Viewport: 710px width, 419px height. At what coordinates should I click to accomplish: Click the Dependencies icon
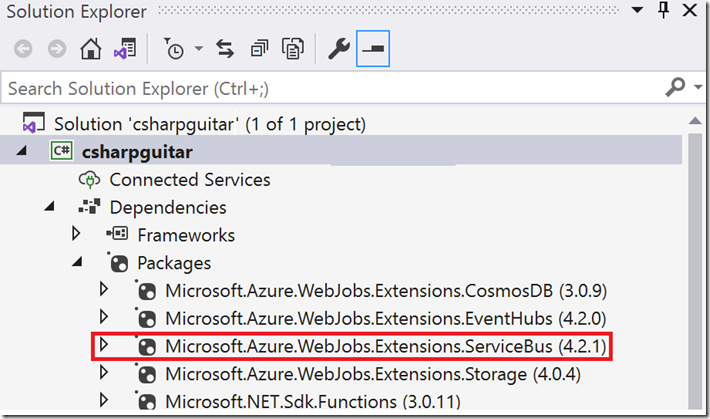(89, 207)
